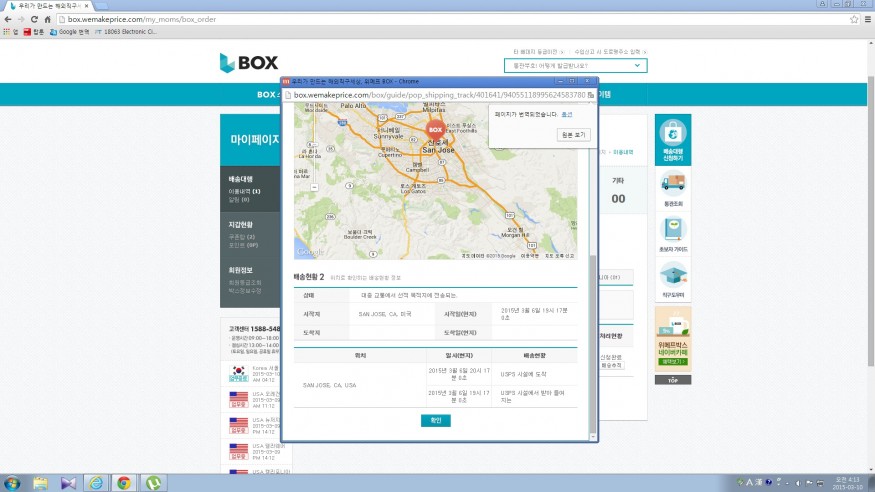Open the Chrome menu button
875x492 pixels.
point(866,19)
